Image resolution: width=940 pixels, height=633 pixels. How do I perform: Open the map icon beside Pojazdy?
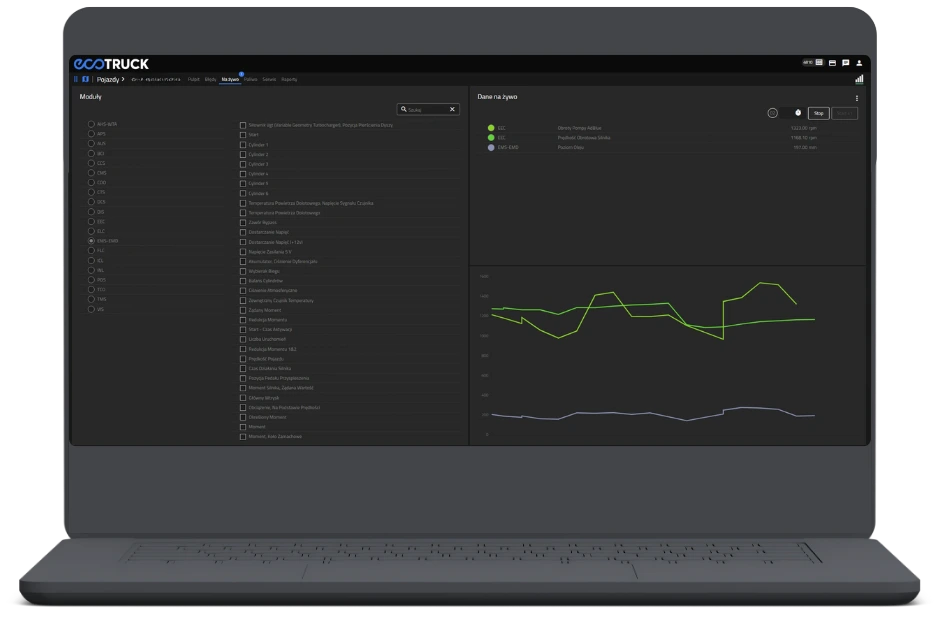(x=85, y=79)
